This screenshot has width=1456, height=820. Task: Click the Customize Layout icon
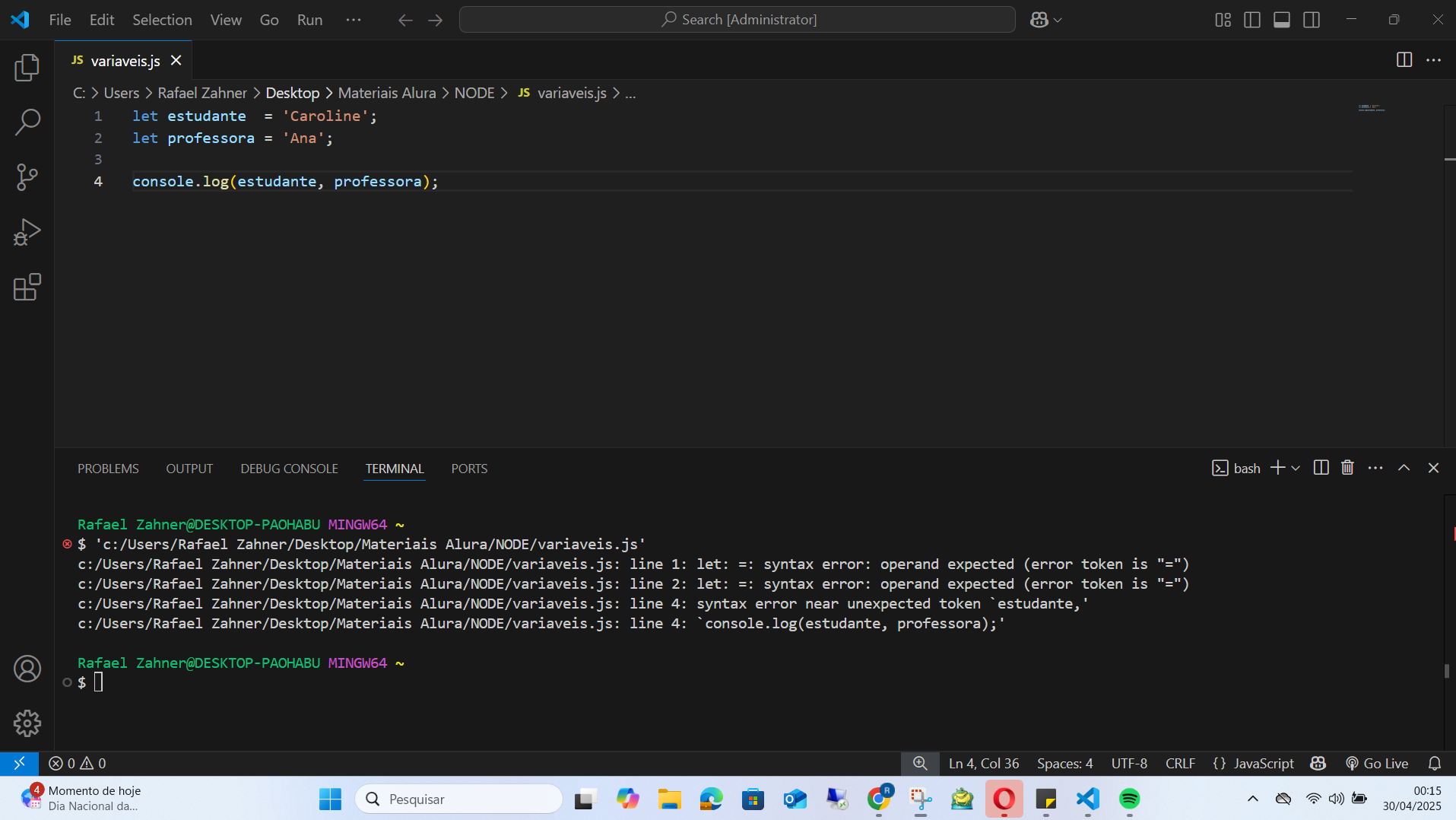tap(1223, 20)
